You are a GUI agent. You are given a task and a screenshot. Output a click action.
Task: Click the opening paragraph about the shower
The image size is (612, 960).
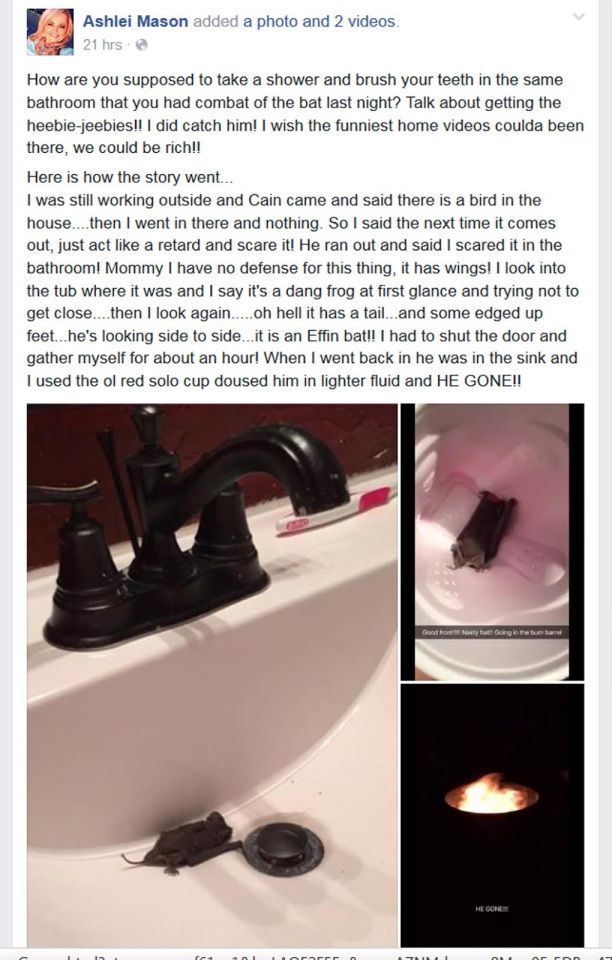[x=305, y=114]
